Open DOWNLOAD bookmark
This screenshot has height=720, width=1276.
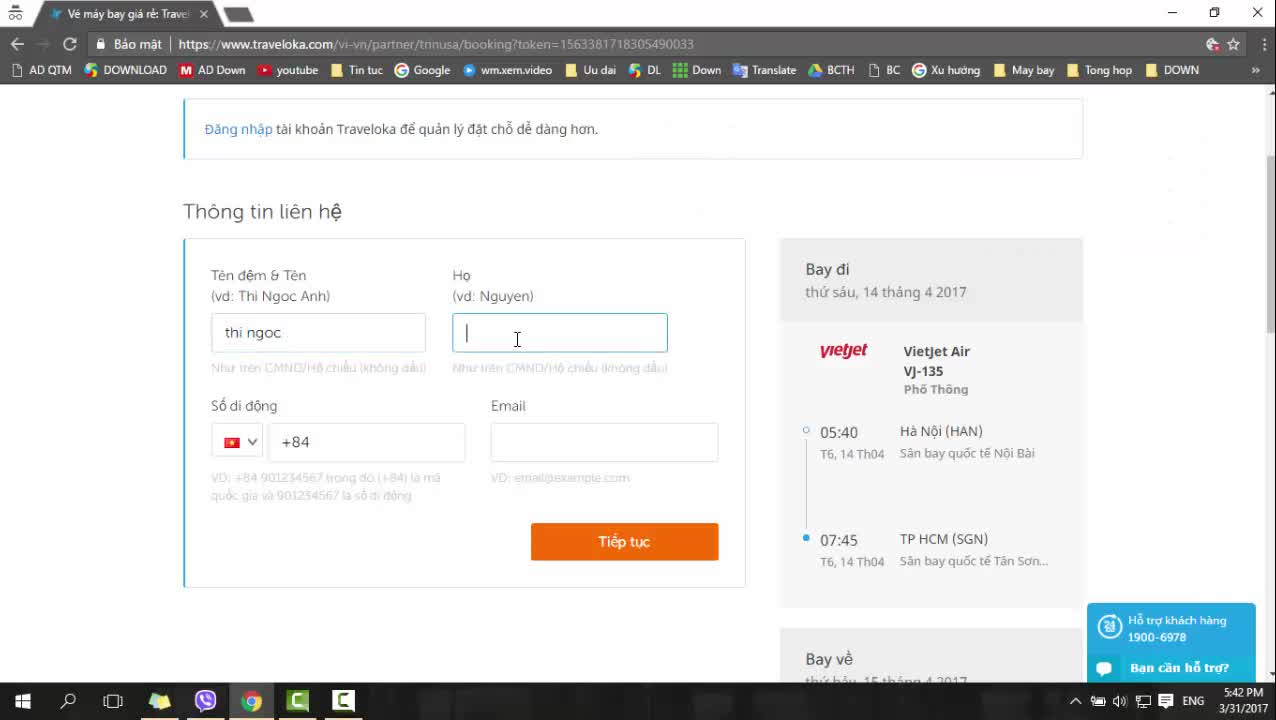125,70
